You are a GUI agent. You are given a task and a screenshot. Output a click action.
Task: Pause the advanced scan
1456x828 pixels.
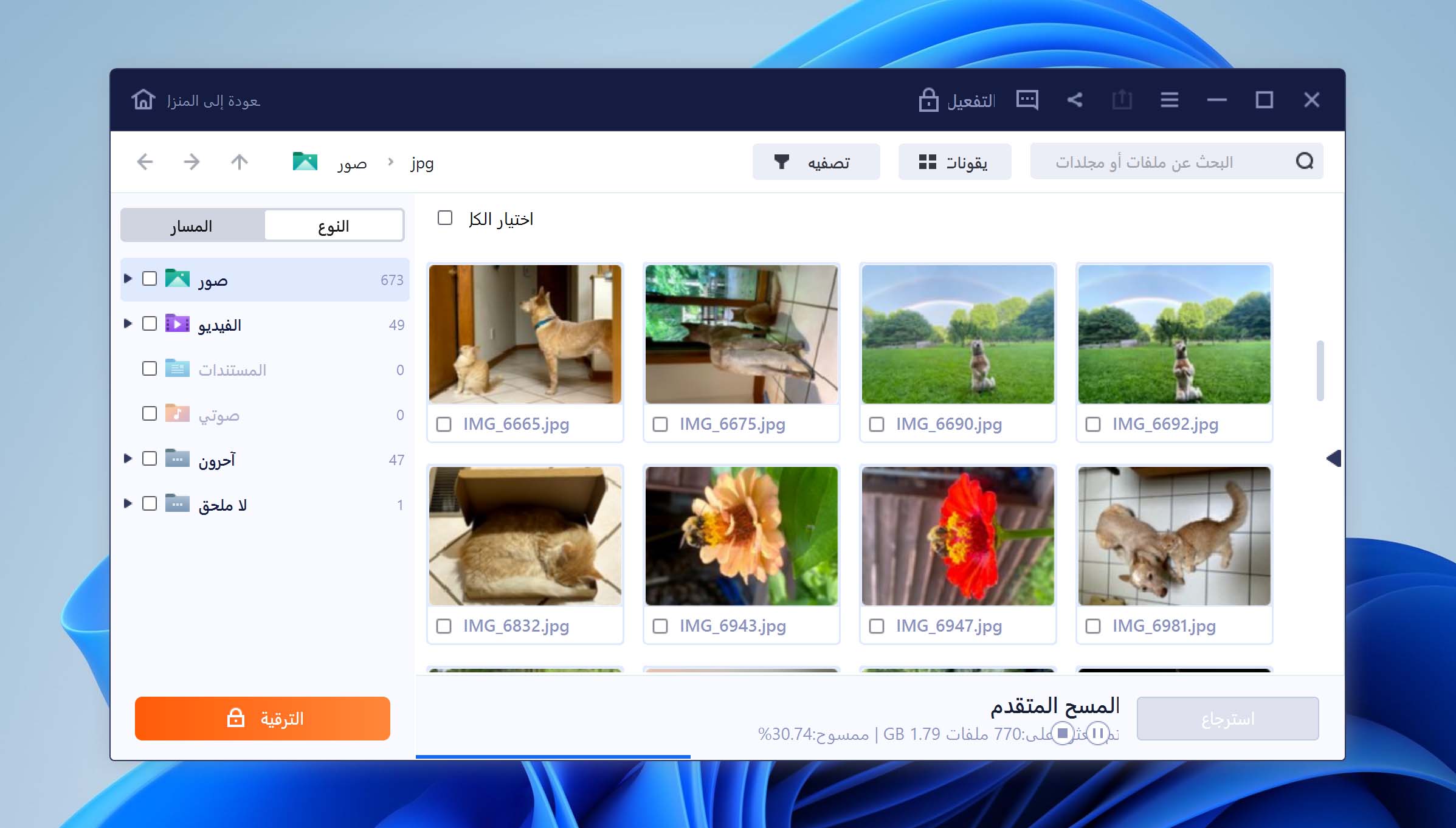(x=1098, y=733)
